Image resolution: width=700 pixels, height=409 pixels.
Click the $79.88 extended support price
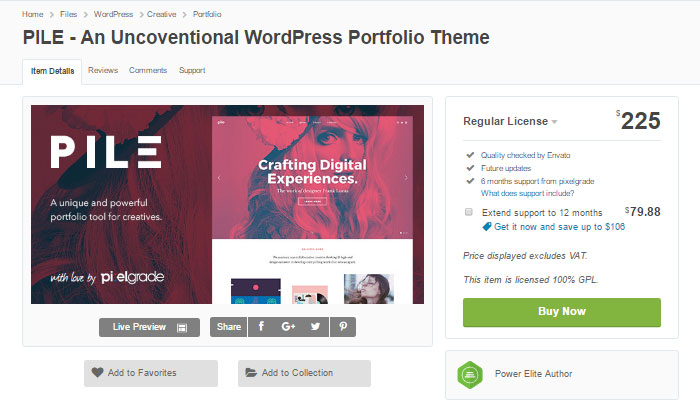643,212
